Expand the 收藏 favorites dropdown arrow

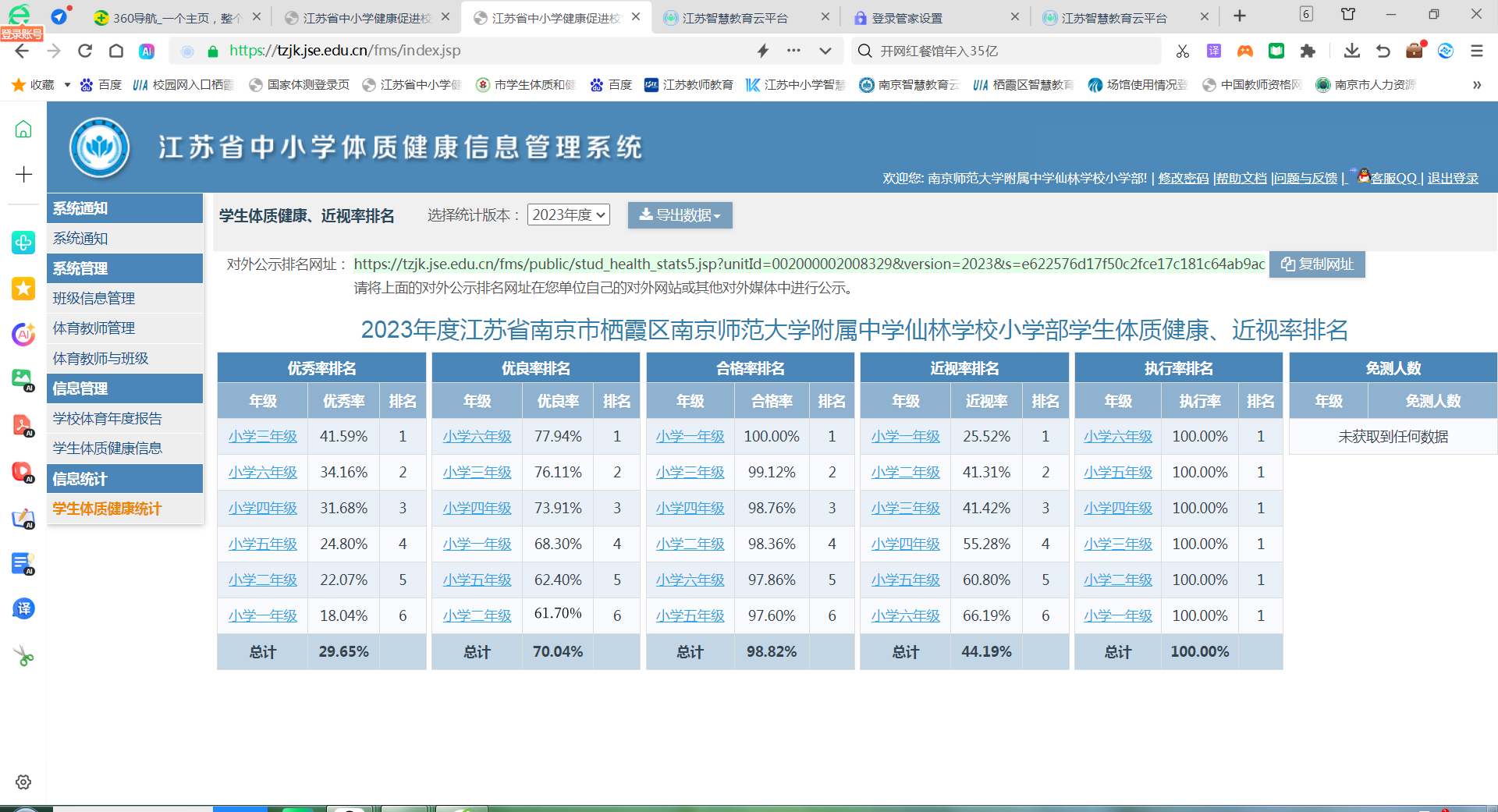67,85
